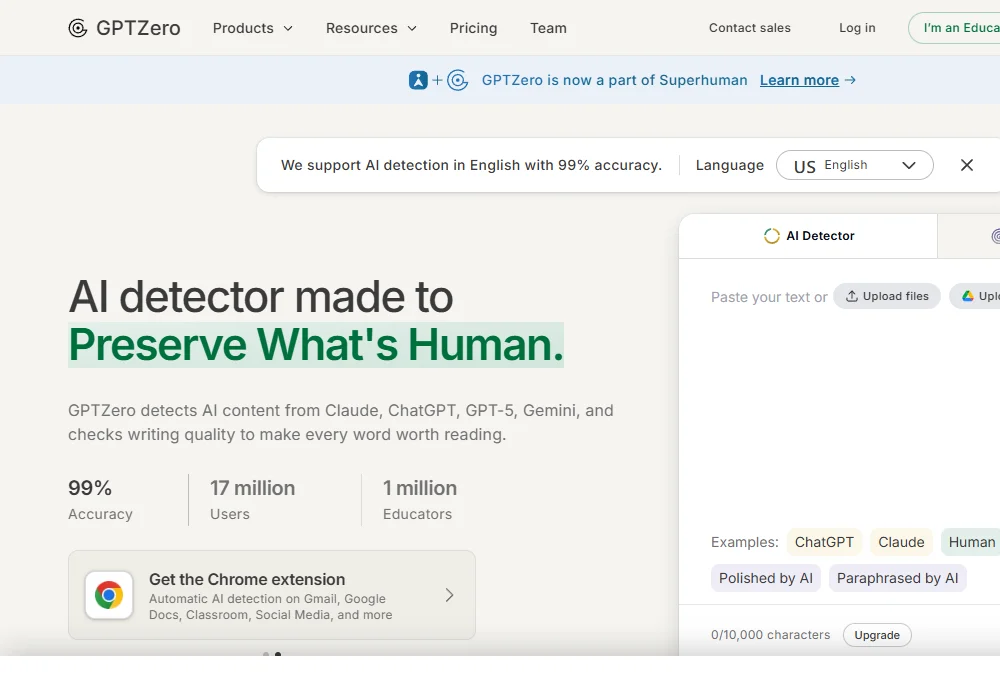This screenshot has width=1000, height=680.
Task: Click the 17 million Users statistic
Action: pos(253,500)
